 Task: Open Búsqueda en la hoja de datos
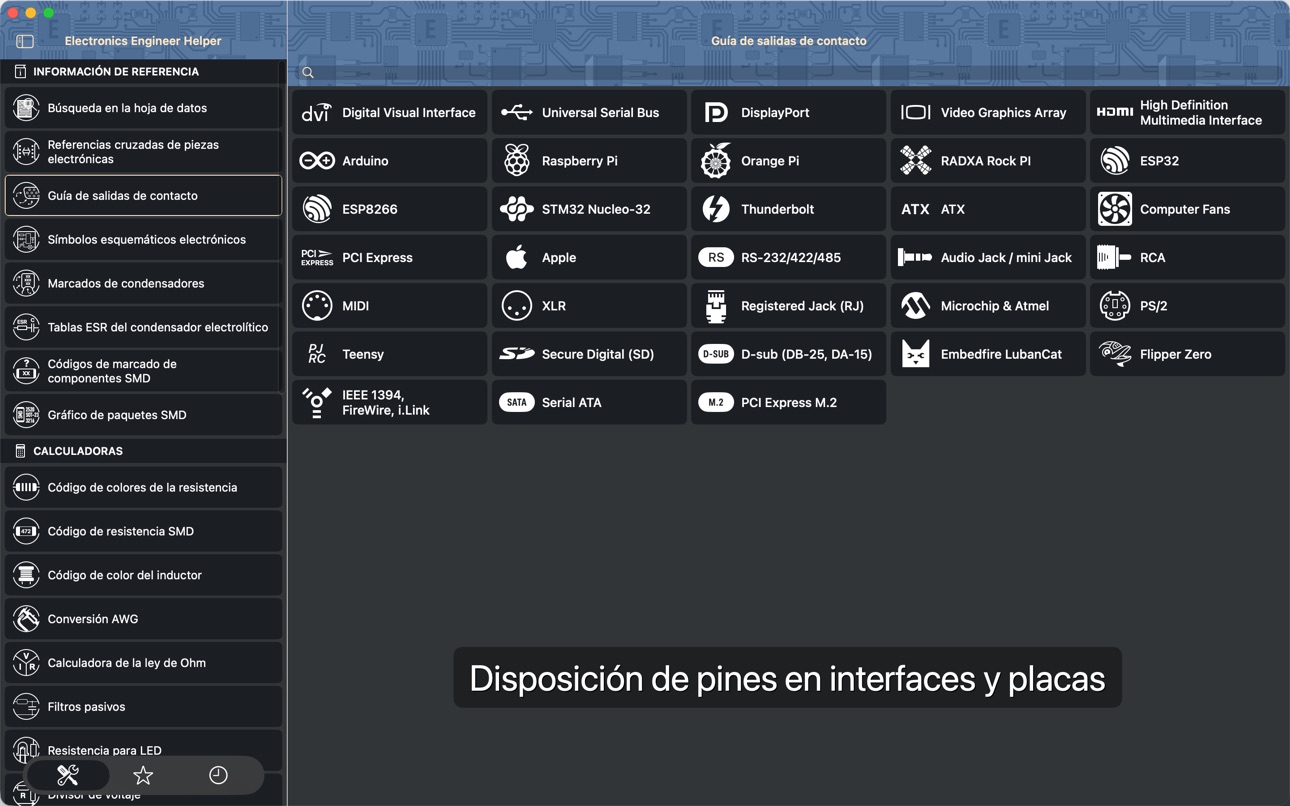144,108
